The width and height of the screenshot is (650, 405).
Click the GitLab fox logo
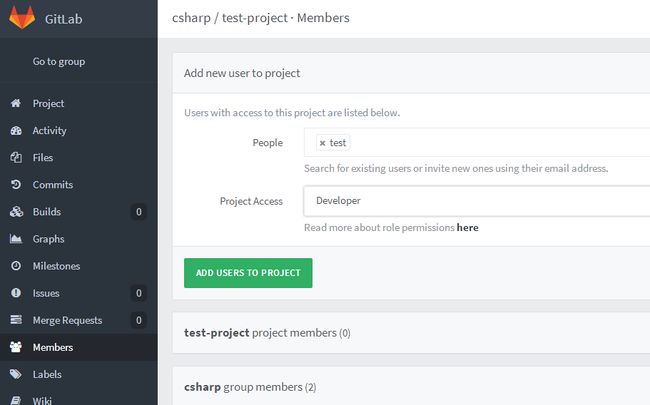(x=22, y=17)
